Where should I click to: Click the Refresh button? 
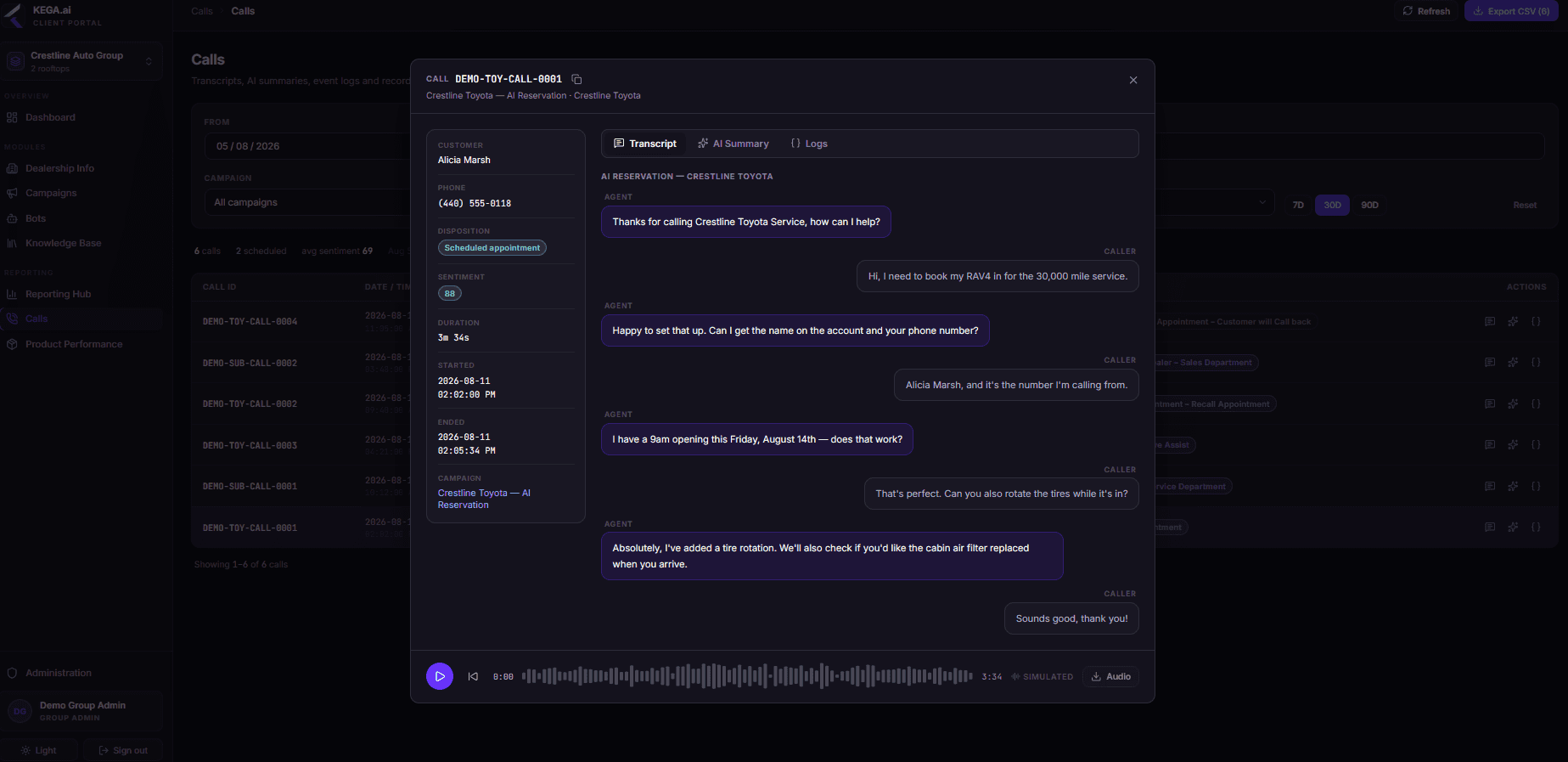[x=1426, y=11]
